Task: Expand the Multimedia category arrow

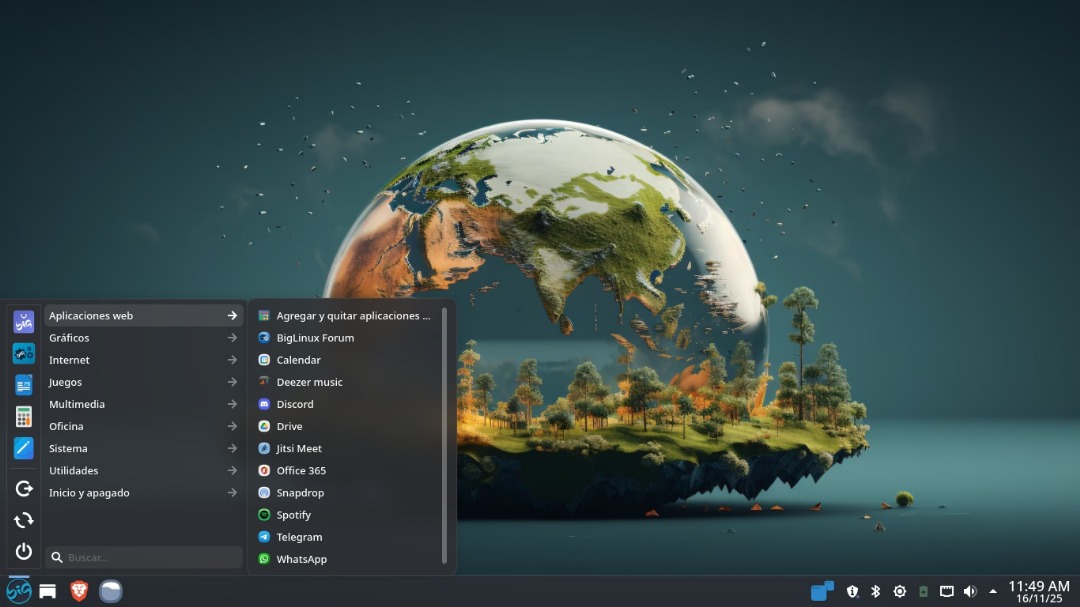Action: [x=232, y=404]
